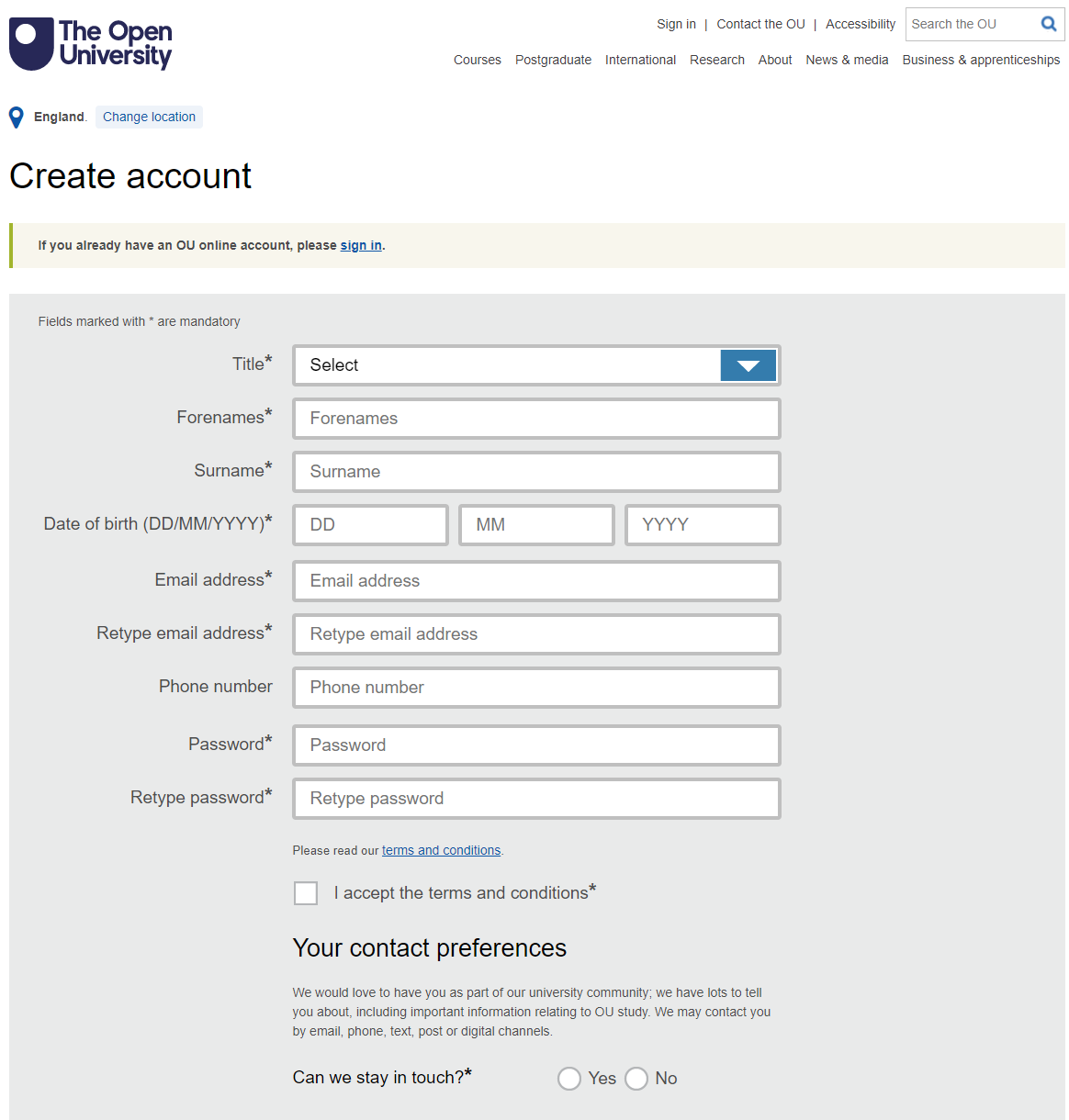Image resolution: width=1069 pixels, height=1120 pixels.
Task: Open the Title dropdown arrow
Action: [x=748, y=365]
